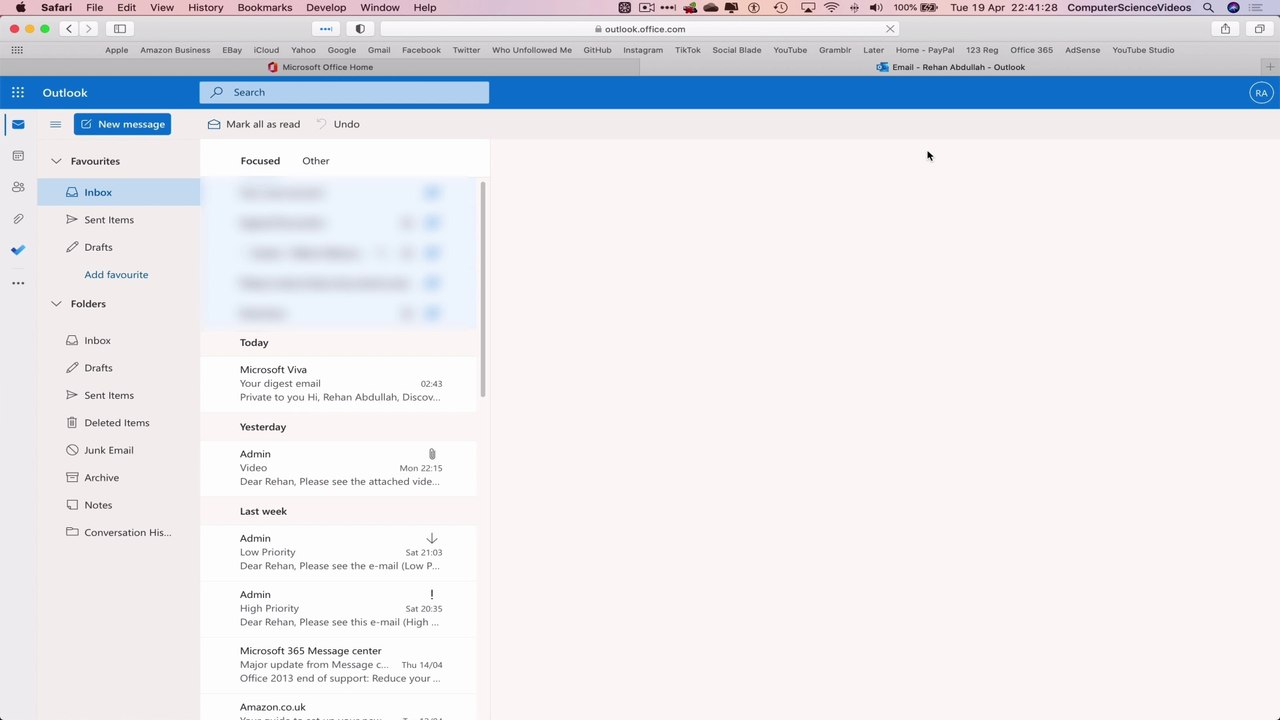Switch to the Focused inbox tab
Image resolution: width=1280 pixels, height=720 pixels.
click(x=260, y=161)
